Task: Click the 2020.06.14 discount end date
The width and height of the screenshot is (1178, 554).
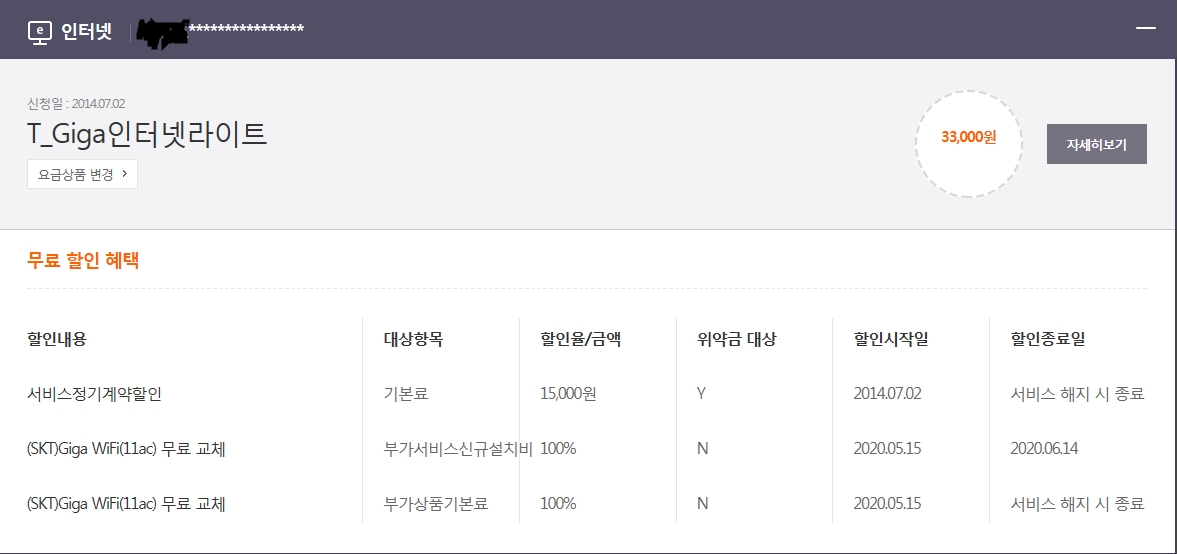Action: coord(1044,448)
